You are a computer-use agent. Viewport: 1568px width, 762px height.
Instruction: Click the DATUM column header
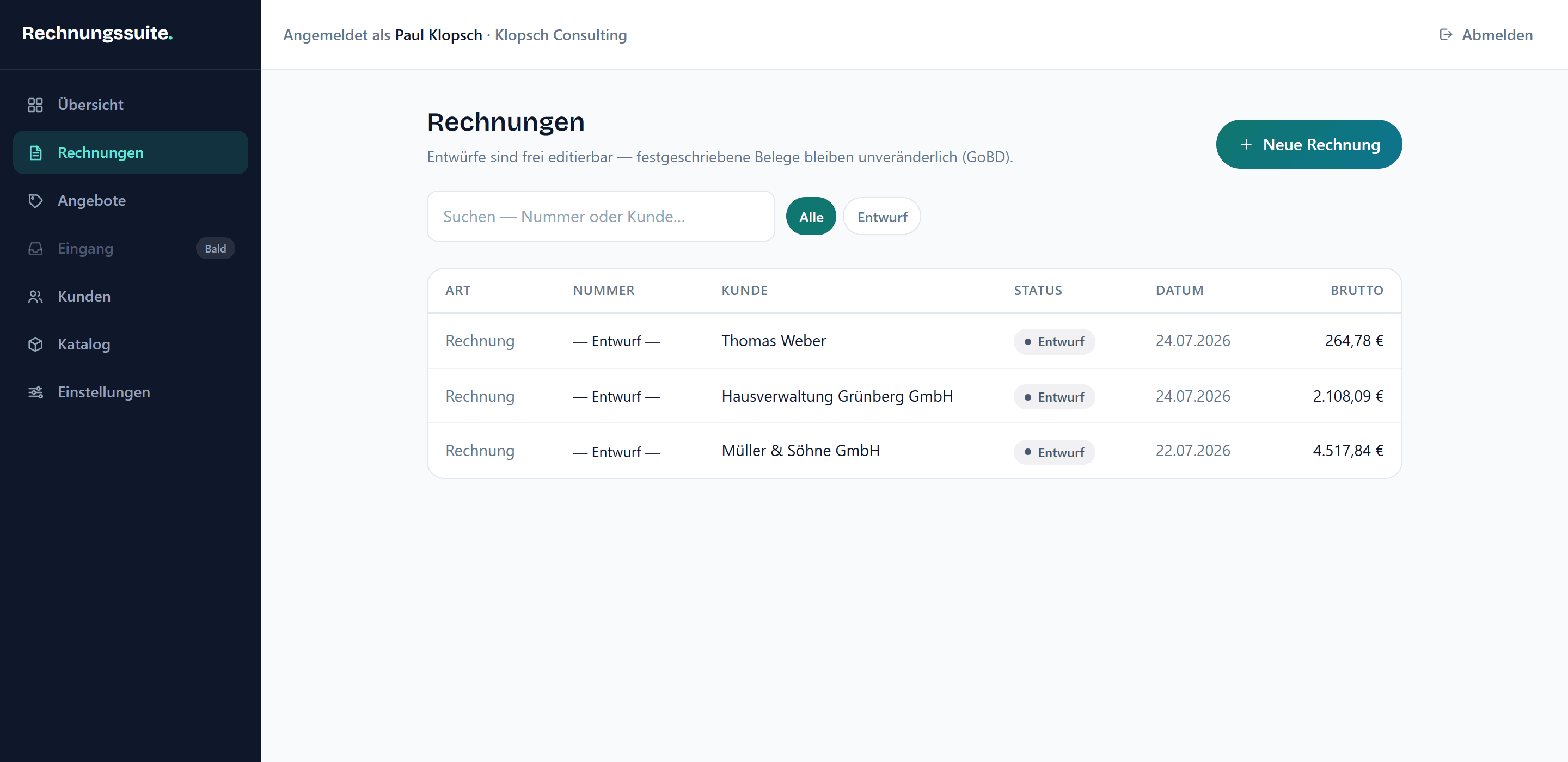[x=1180, y=290]
